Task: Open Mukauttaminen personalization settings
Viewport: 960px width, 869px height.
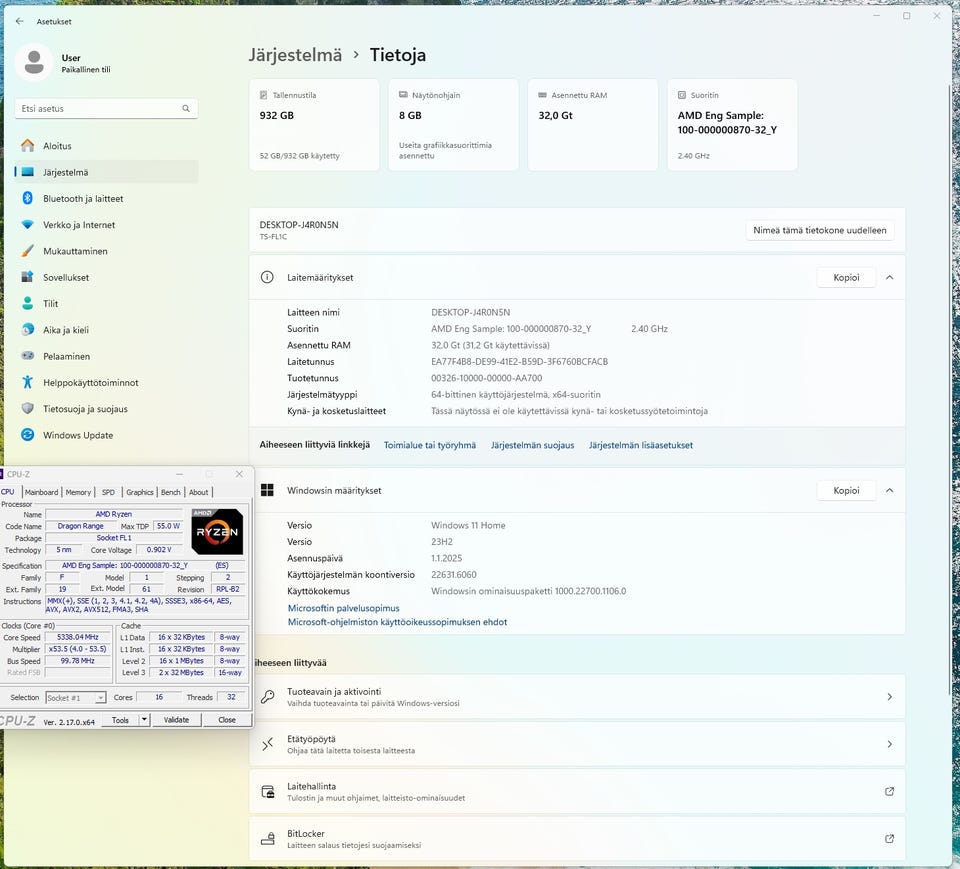Action: coord(106,251)
